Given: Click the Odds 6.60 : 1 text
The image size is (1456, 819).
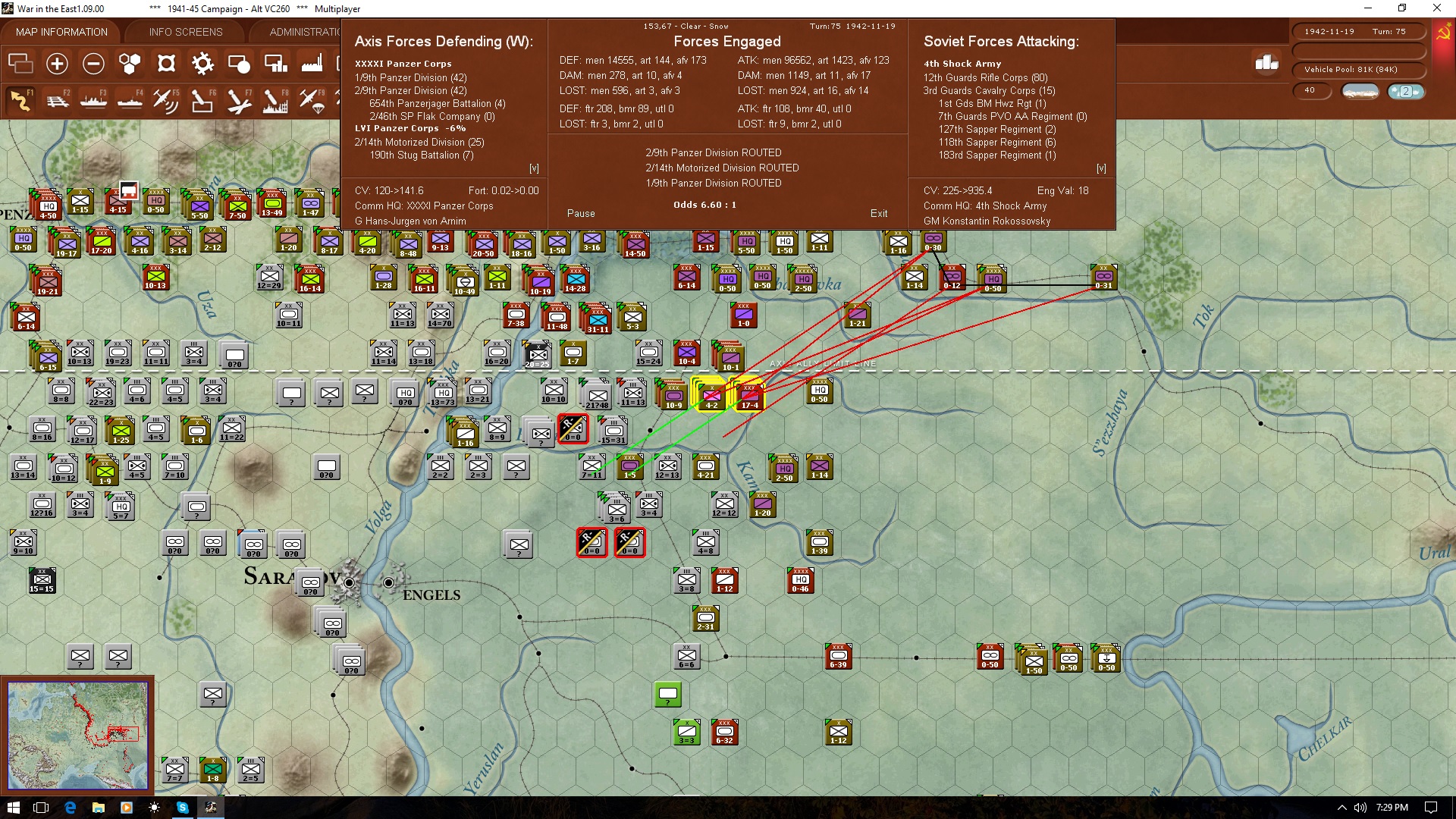Looking at the screenshot, I should tap(704, 205).
